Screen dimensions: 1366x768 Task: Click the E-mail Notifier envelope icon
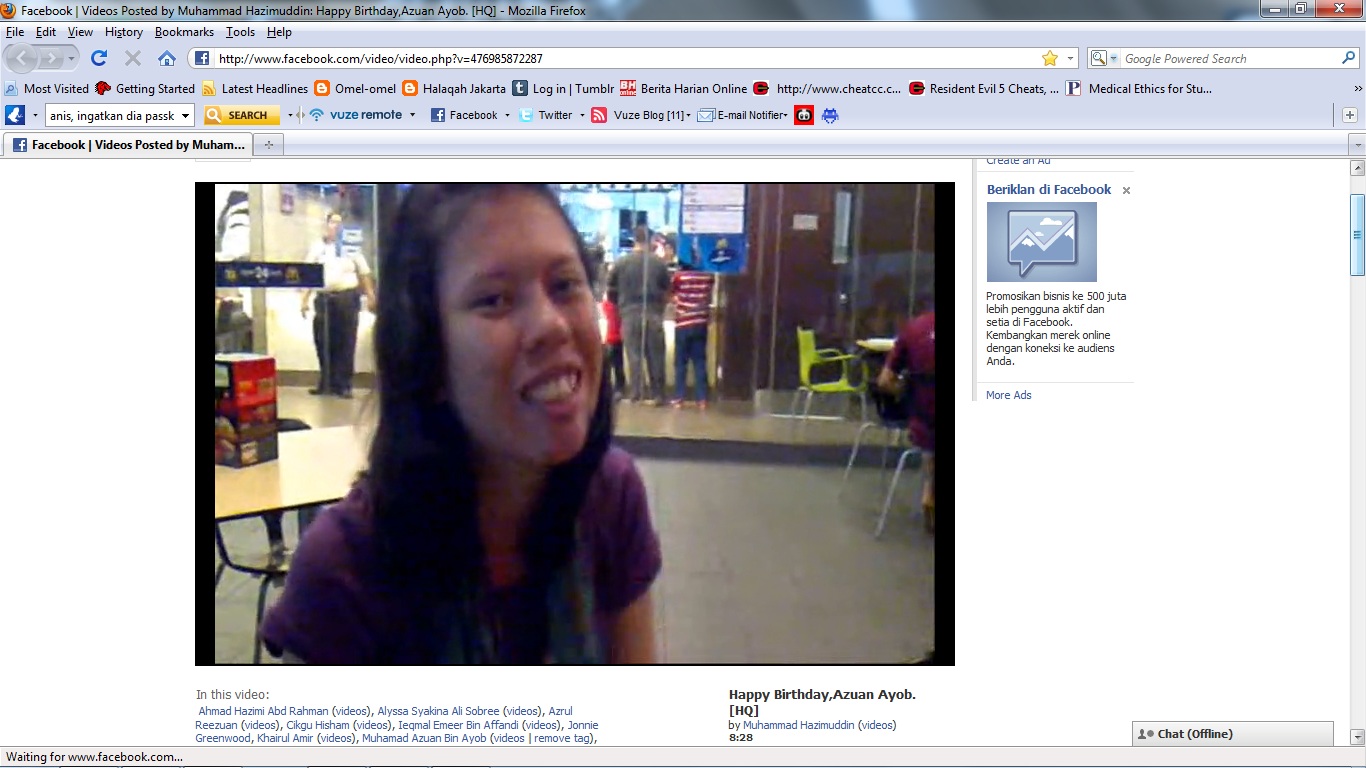(706, 115)
